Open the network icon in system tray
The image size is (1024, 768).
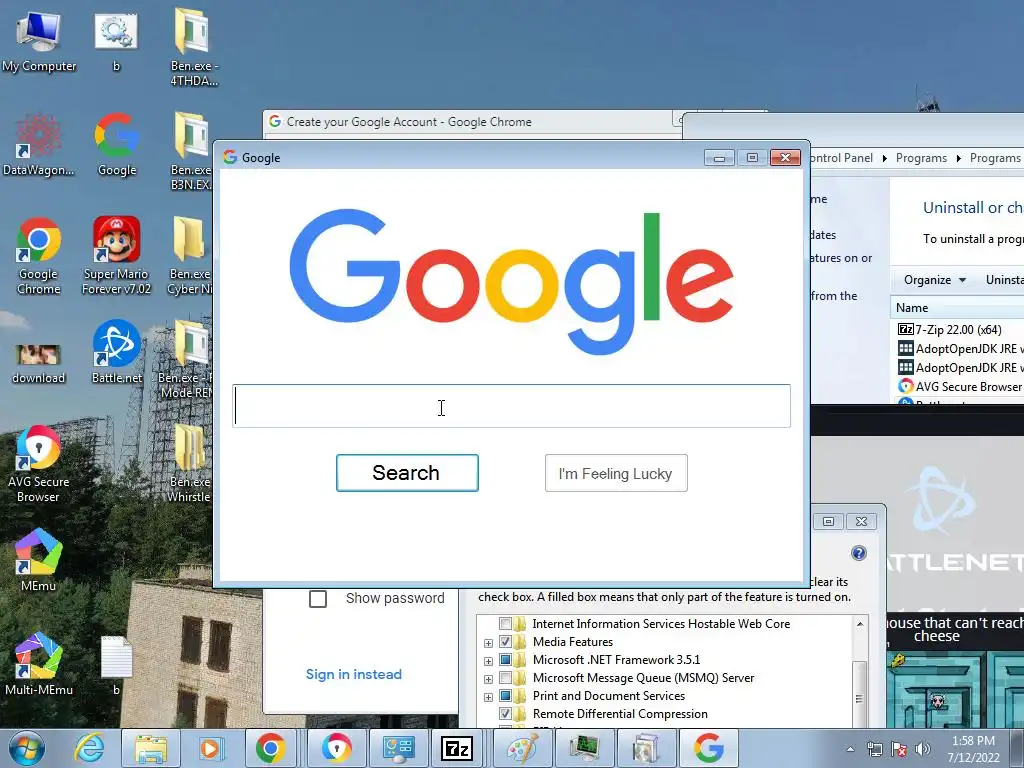[x=874, y=749]
